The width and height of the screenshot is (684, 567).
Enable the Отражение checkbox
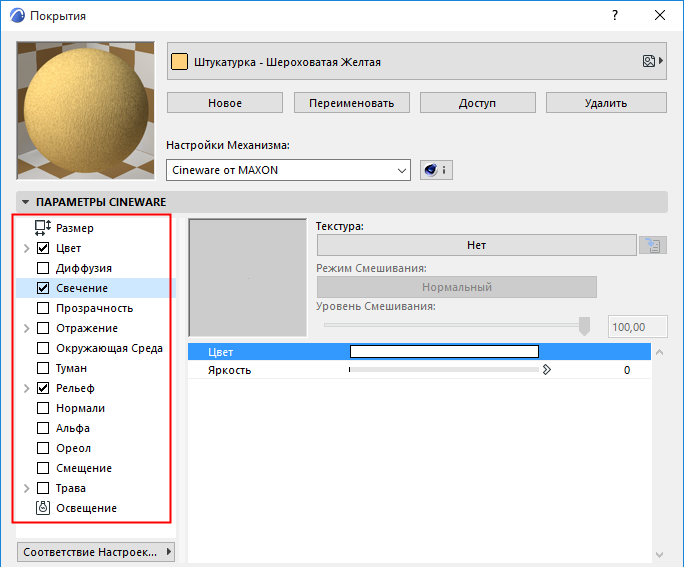coord(43,328)
